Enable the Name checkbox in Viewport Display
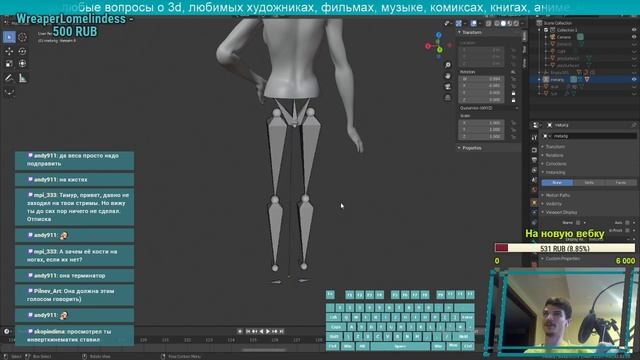The width and height of the screenshot is (640, 360). point(578,223)
